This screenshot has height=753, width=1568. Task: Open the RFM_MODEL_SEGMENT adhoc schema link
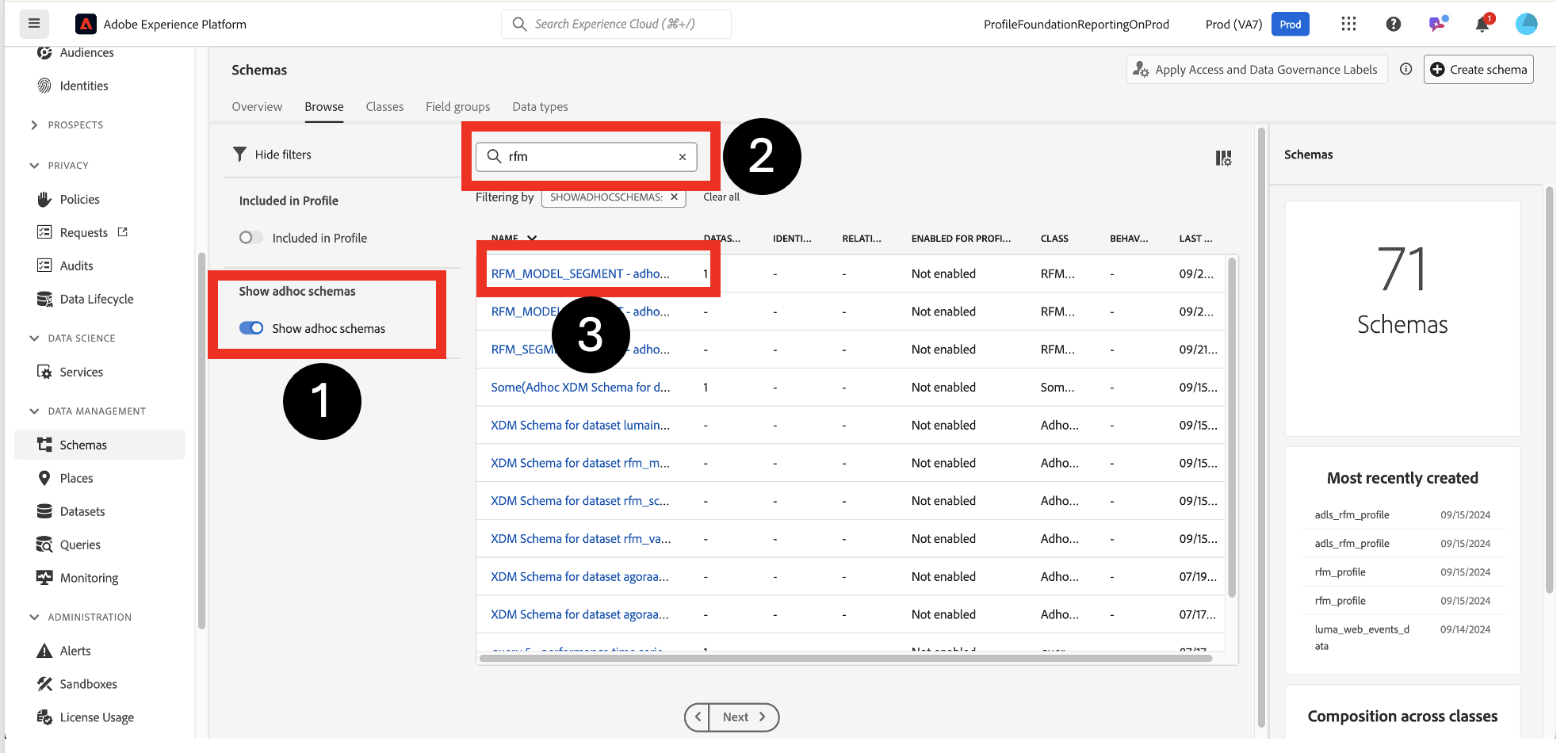pos(579,273)
